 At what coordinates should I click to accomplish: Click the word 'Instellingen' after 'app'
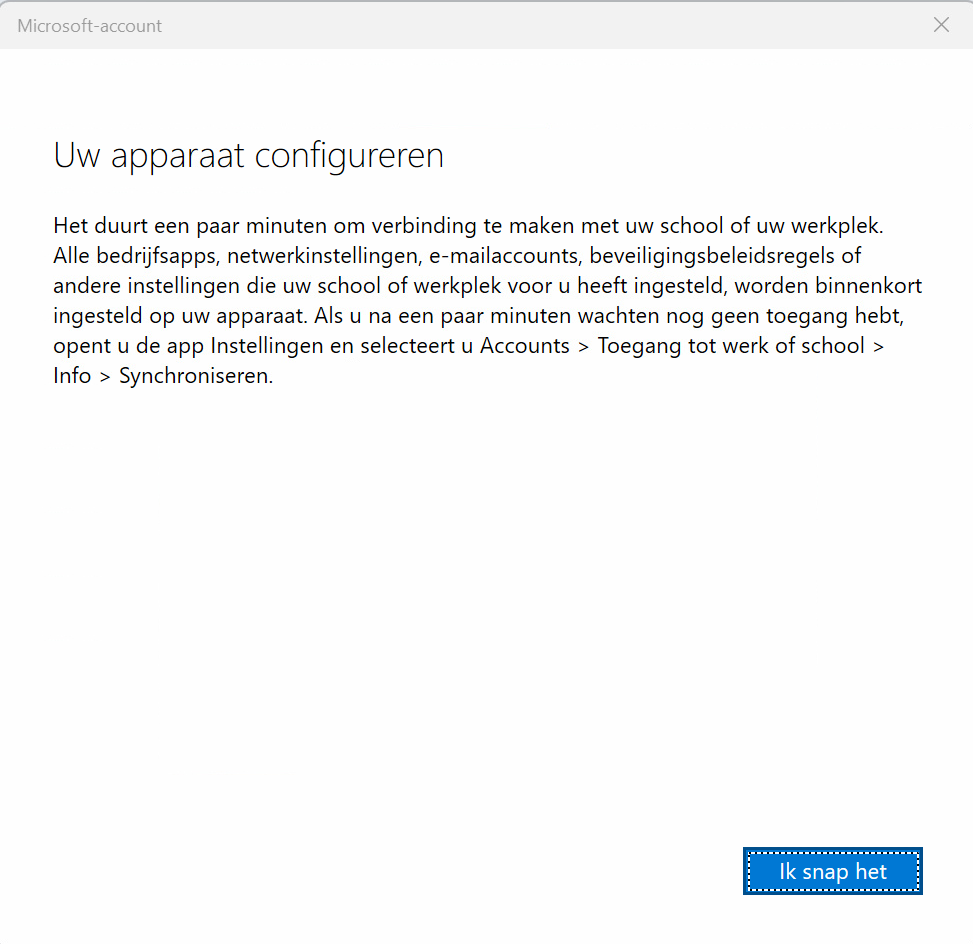[267, 346]
